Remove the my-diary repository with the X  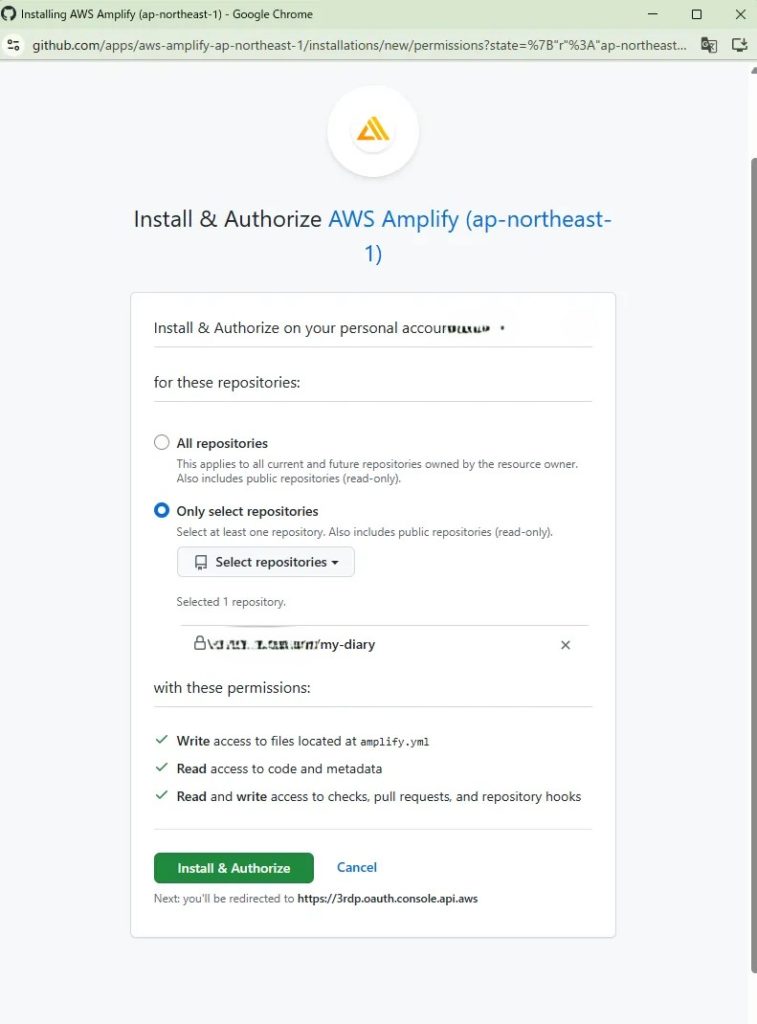565,645
